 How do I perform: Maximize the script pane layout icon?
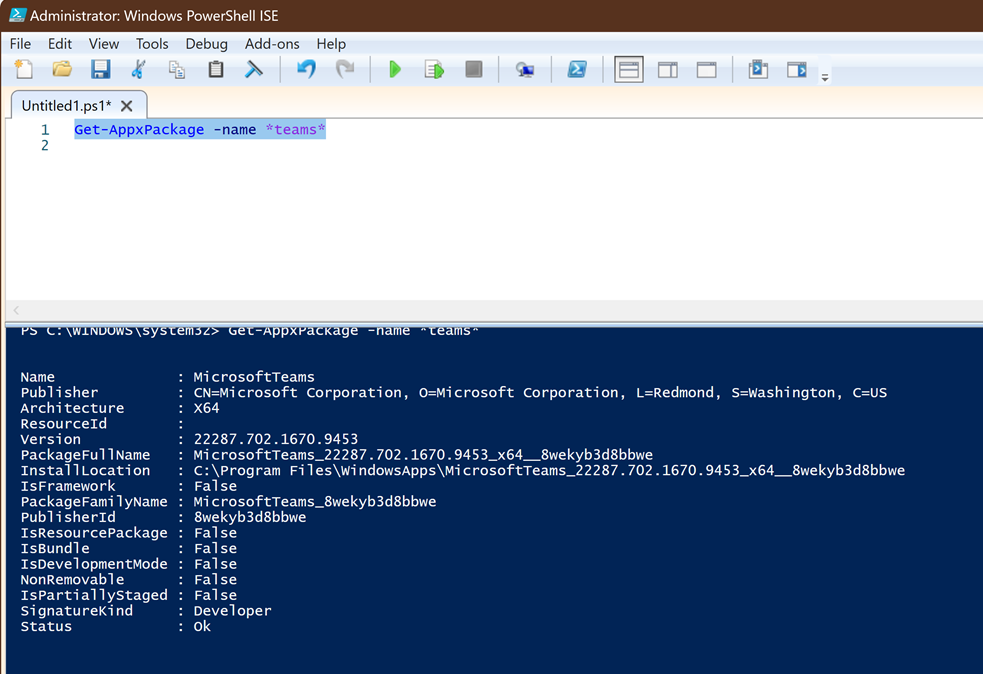[x=707, y=70]
